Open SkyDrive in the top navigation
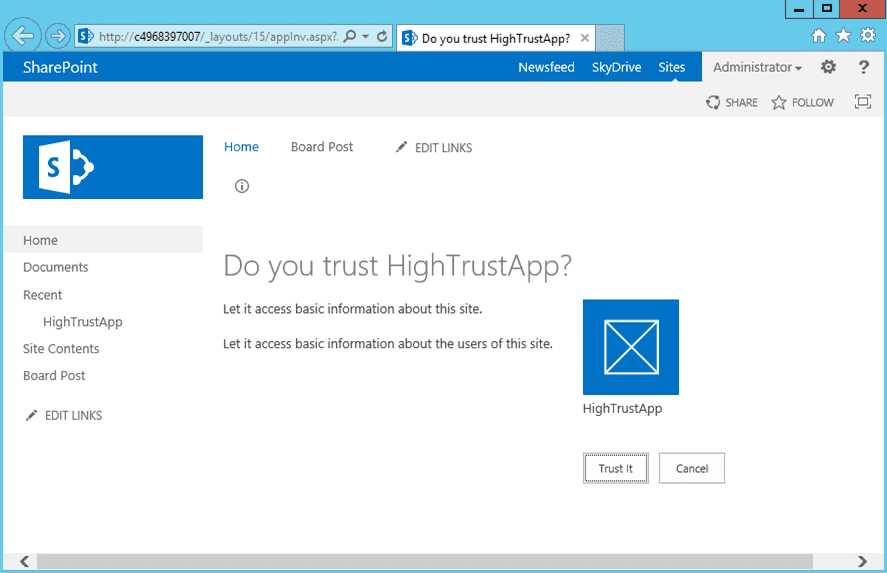 coord(616,67)
